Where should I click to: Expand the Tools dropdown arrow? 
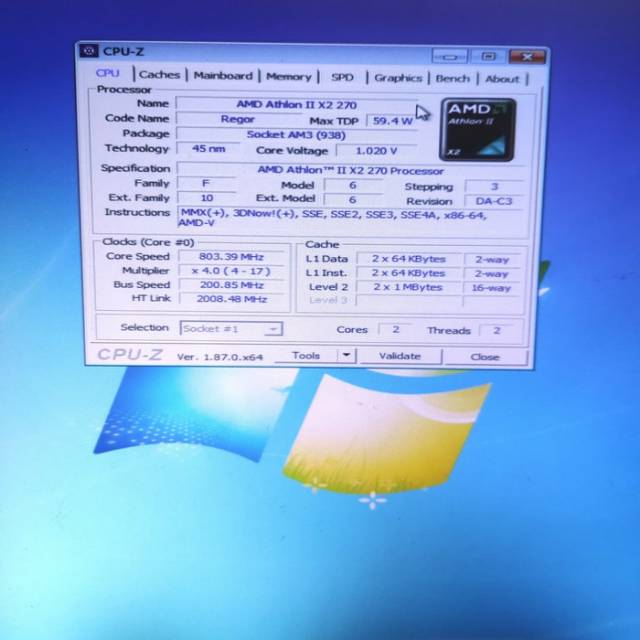pyautogui.click(x=346, y=355)
